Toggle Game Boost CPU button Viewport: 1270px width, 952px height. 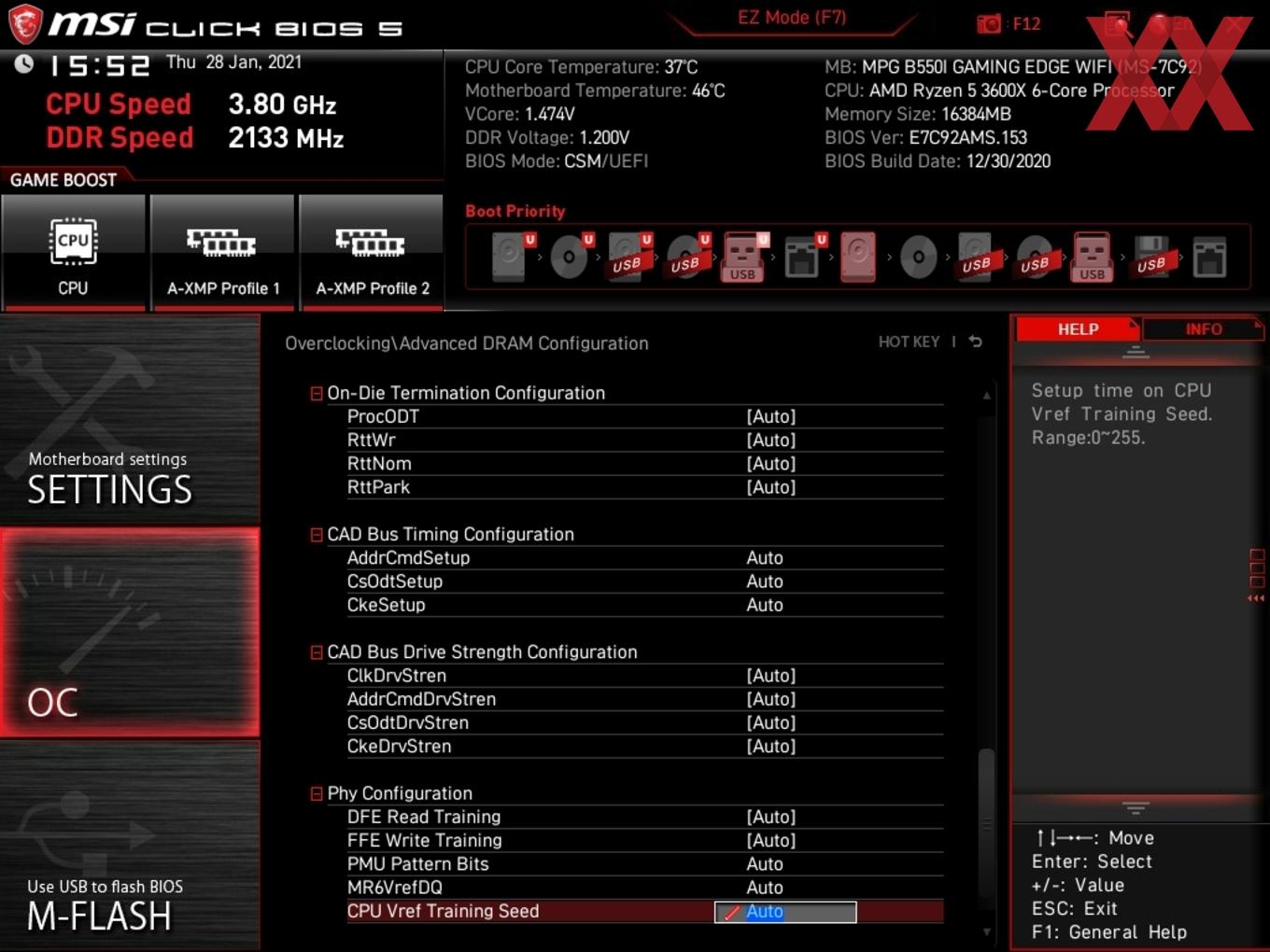click(x=74, y=252)
